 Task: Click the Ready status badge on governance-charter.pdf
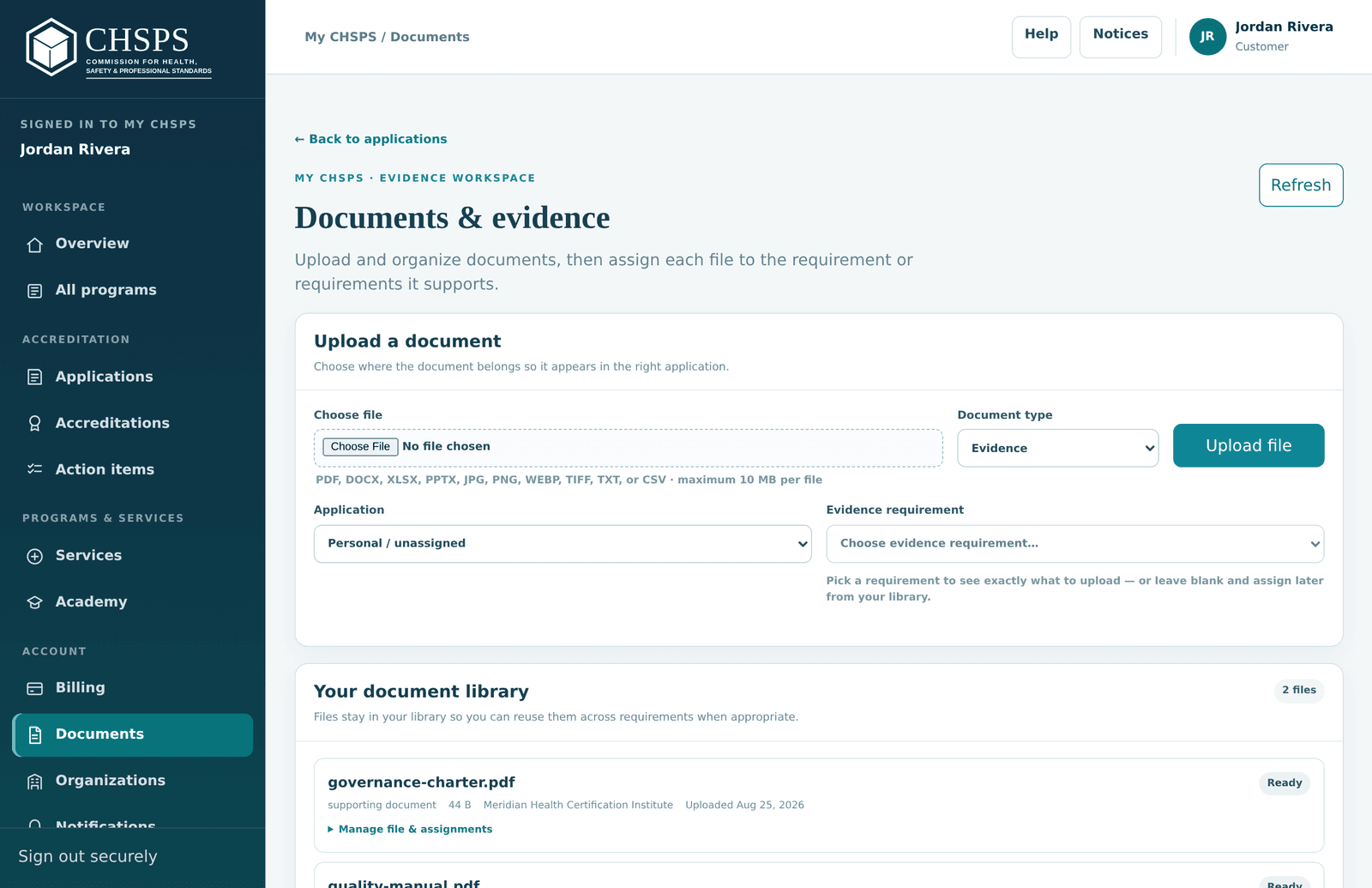click(x=1285, y=782)
